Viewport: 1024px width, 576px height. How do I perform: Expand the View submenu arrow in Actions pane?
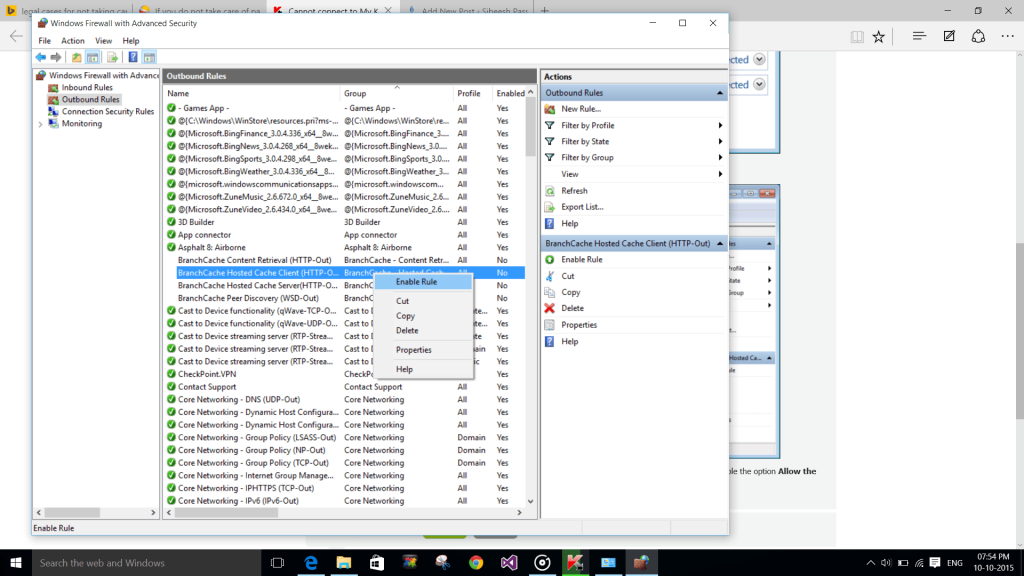click(x=720, y=174)
